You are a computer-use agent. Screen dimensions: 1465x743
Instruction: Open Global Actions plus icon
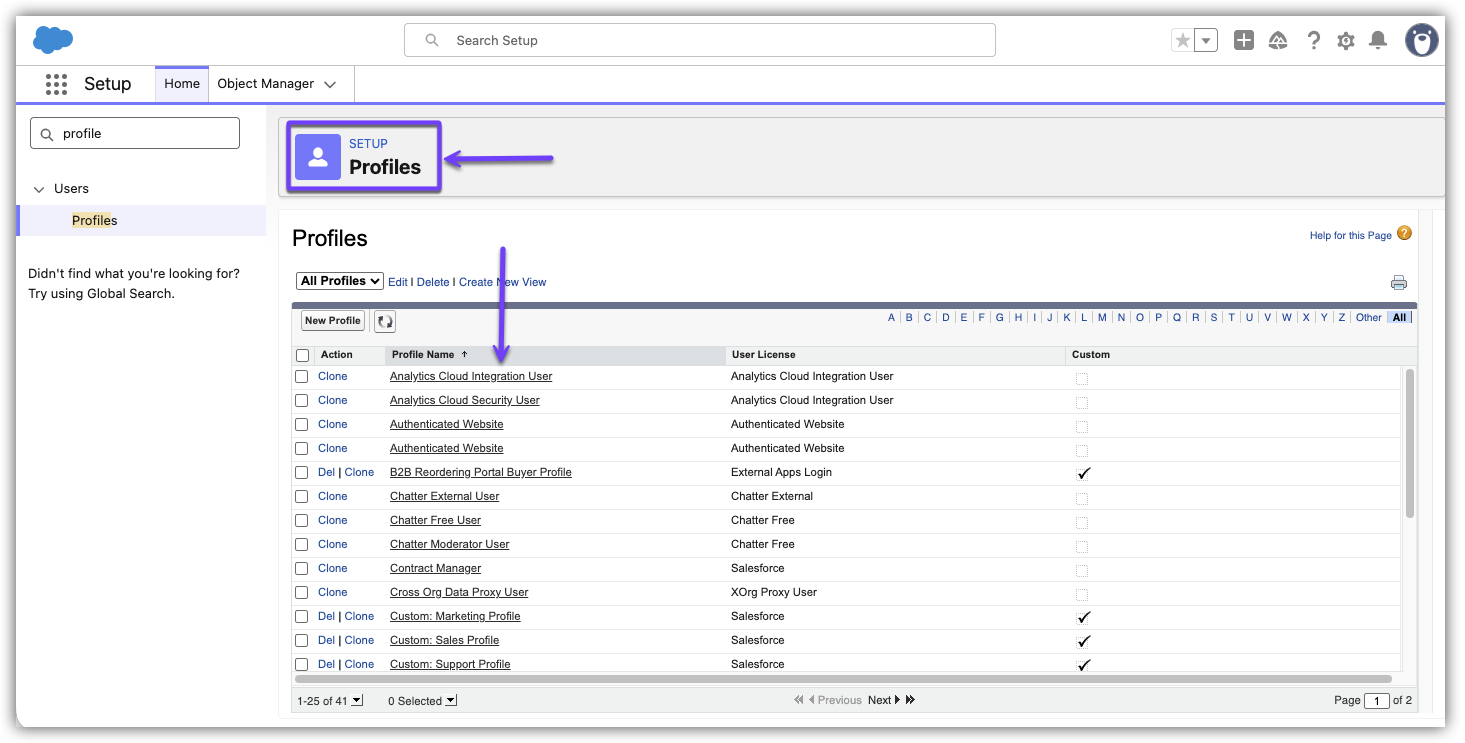(1243, 41)
